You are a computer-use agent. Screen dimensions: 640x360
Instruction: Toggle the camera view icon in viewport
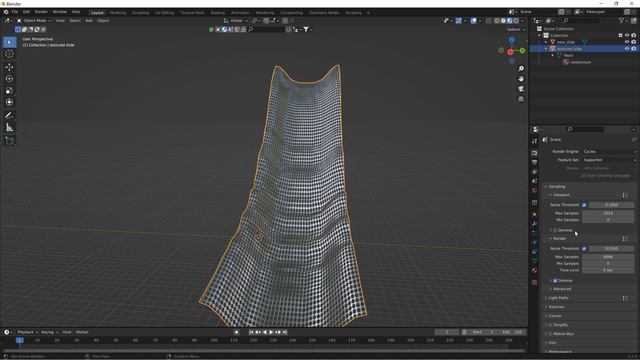521,89
